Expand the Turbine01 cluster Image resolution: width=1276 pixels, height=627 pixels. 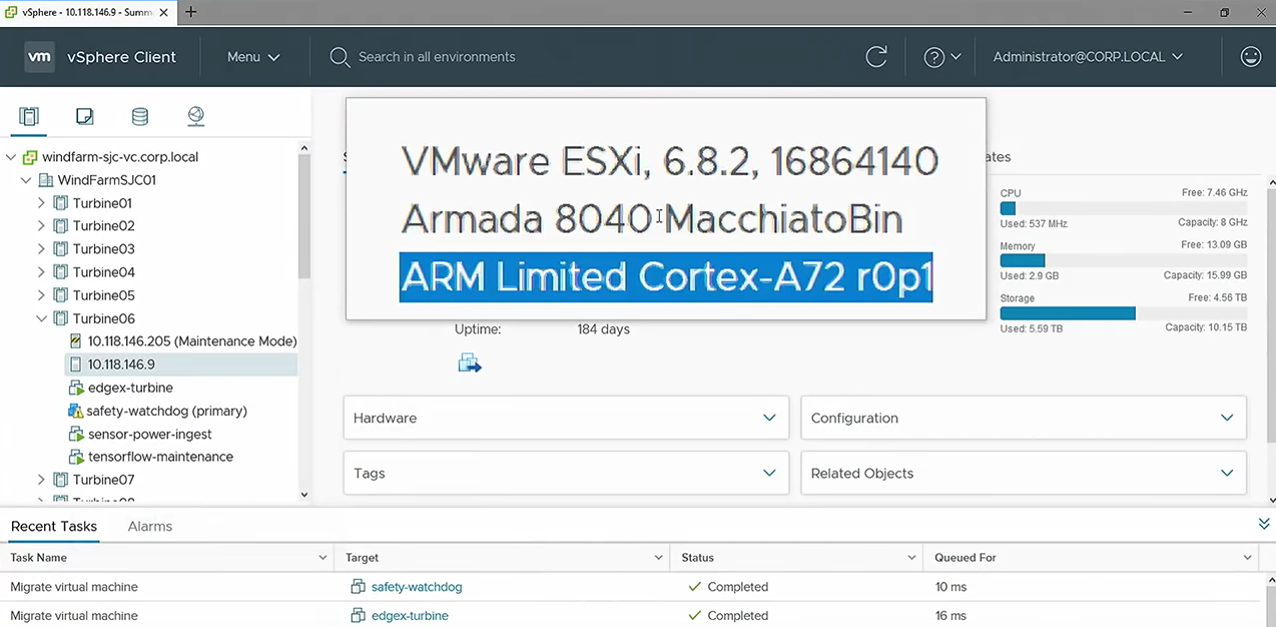41,203
